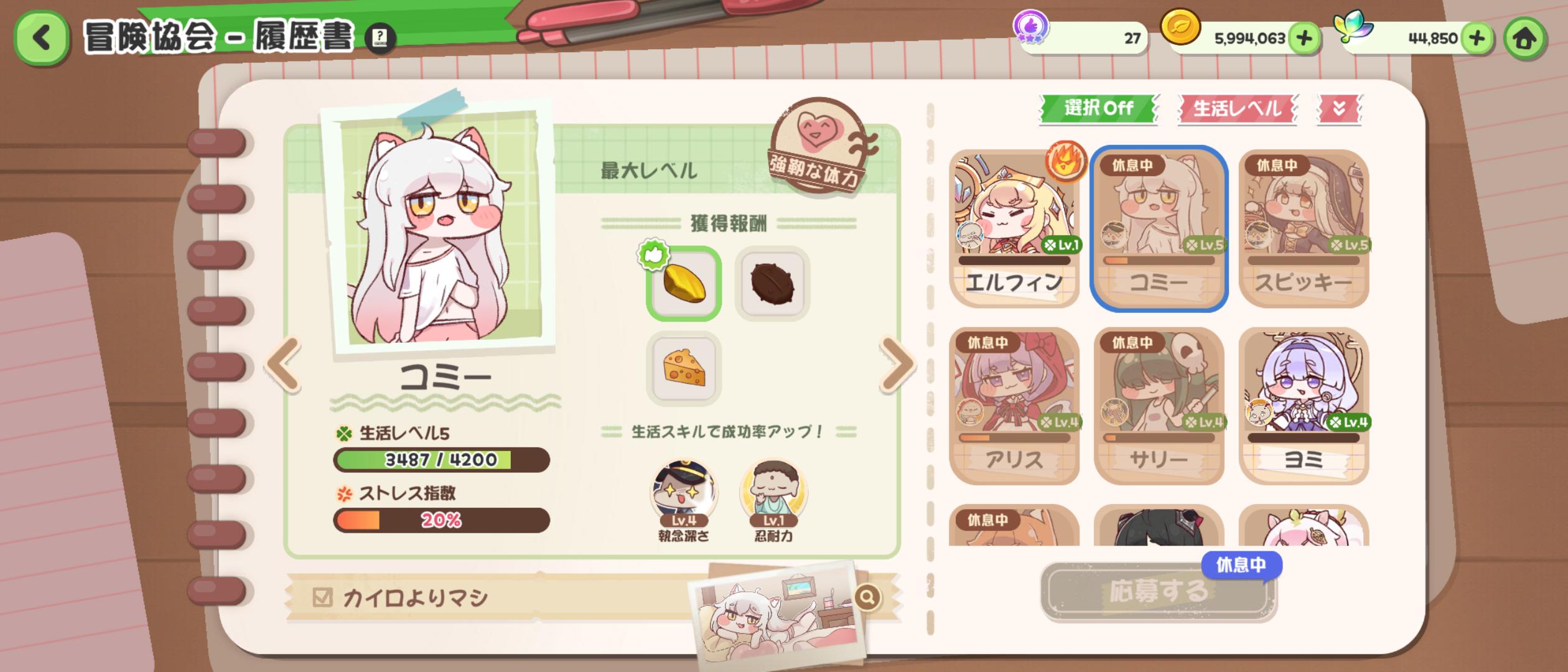Image resolution: width=1568 pixels, height=672 pixels.
Task: Add butterfly gems with the plus button
Action: coord(1477,39)
